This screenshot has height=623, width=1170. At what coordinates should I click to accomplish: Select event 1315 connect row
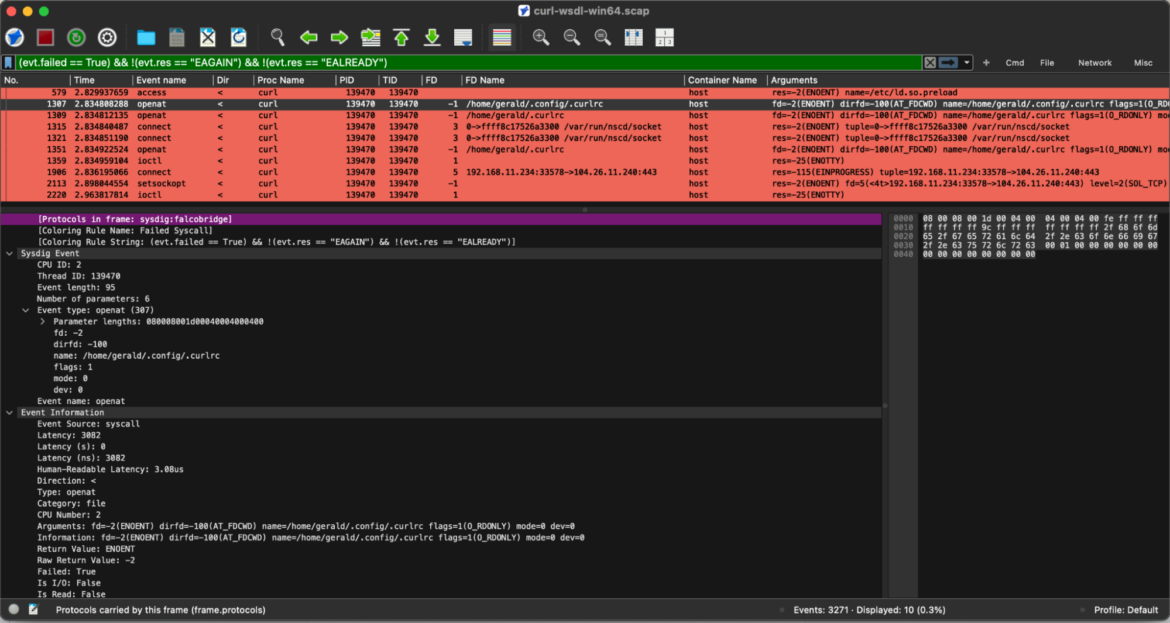point(585,127)
